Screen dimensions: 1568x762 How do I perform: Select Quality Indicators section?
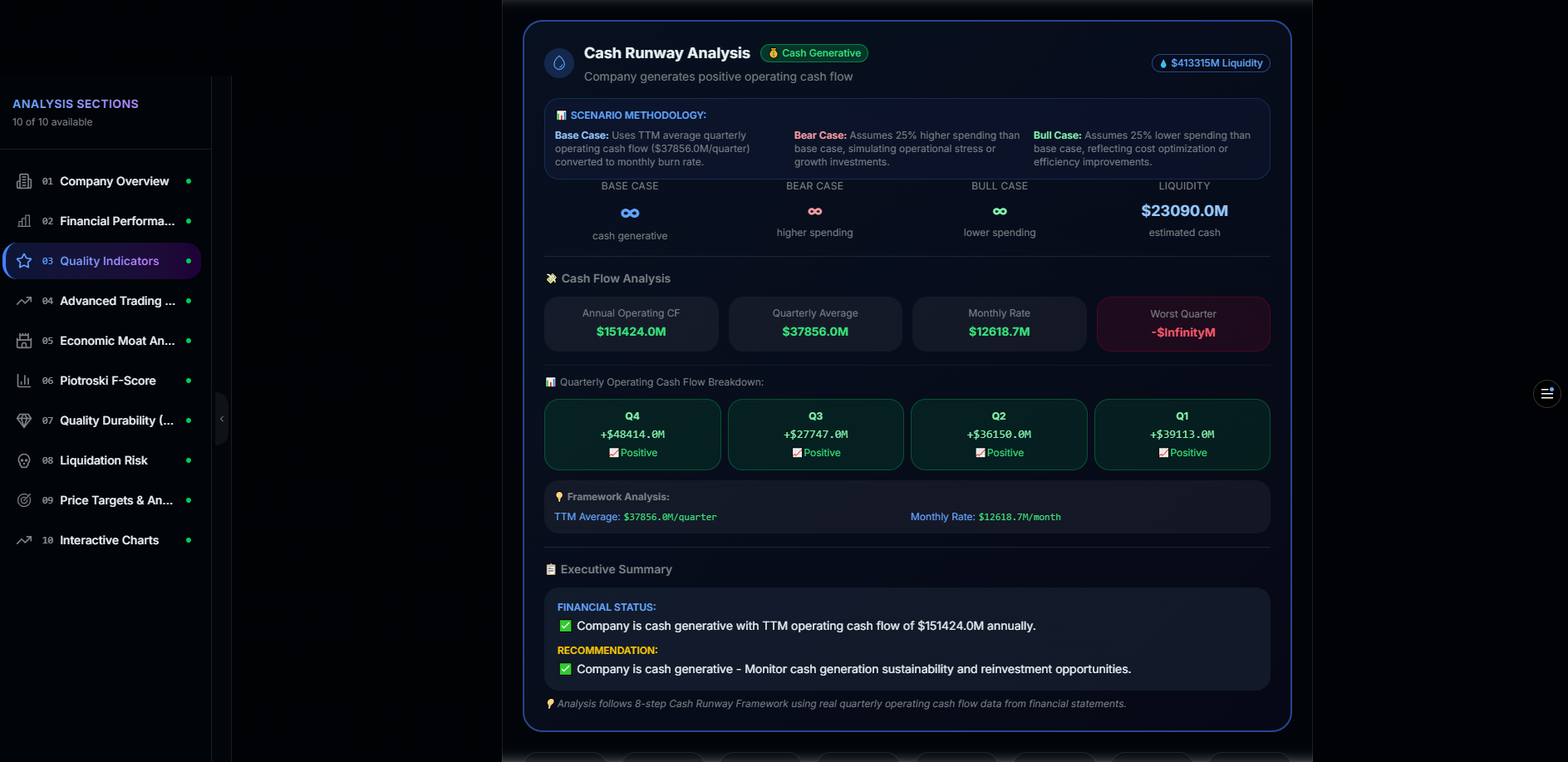click(x=102, y=261)
